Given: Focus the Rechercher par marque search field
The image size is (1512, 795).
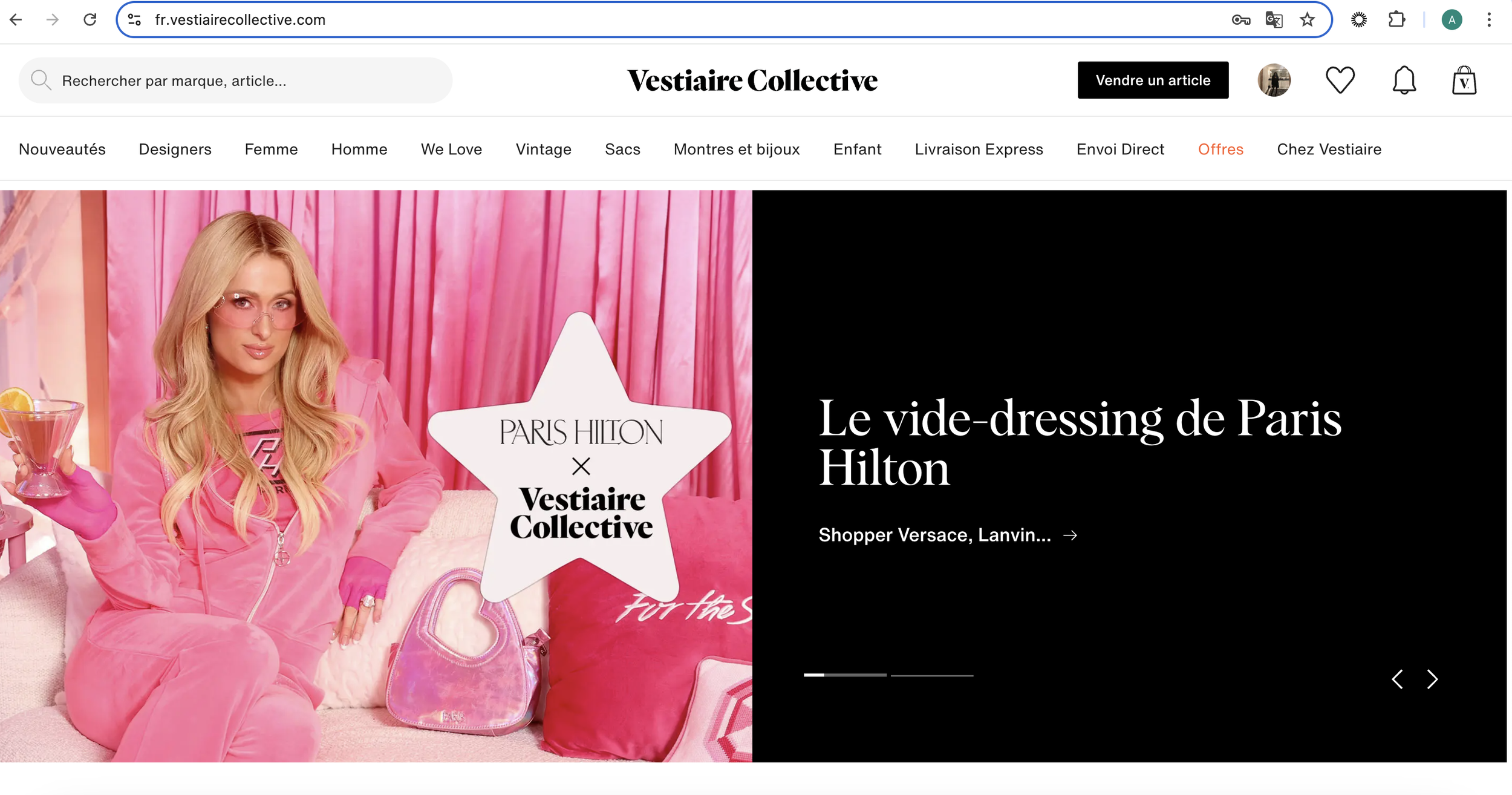Looking at the screenshot, I should 235,80.
